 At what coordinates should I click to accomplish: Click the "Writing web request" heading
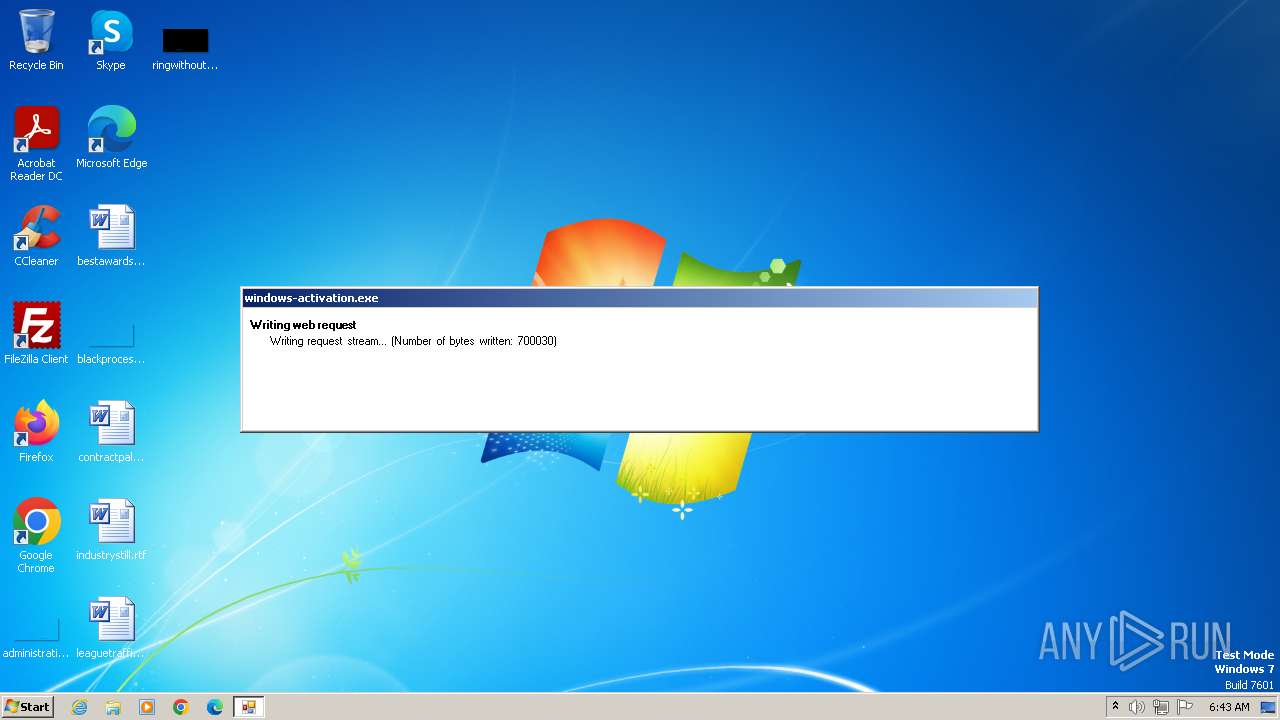tap(303, 325)
